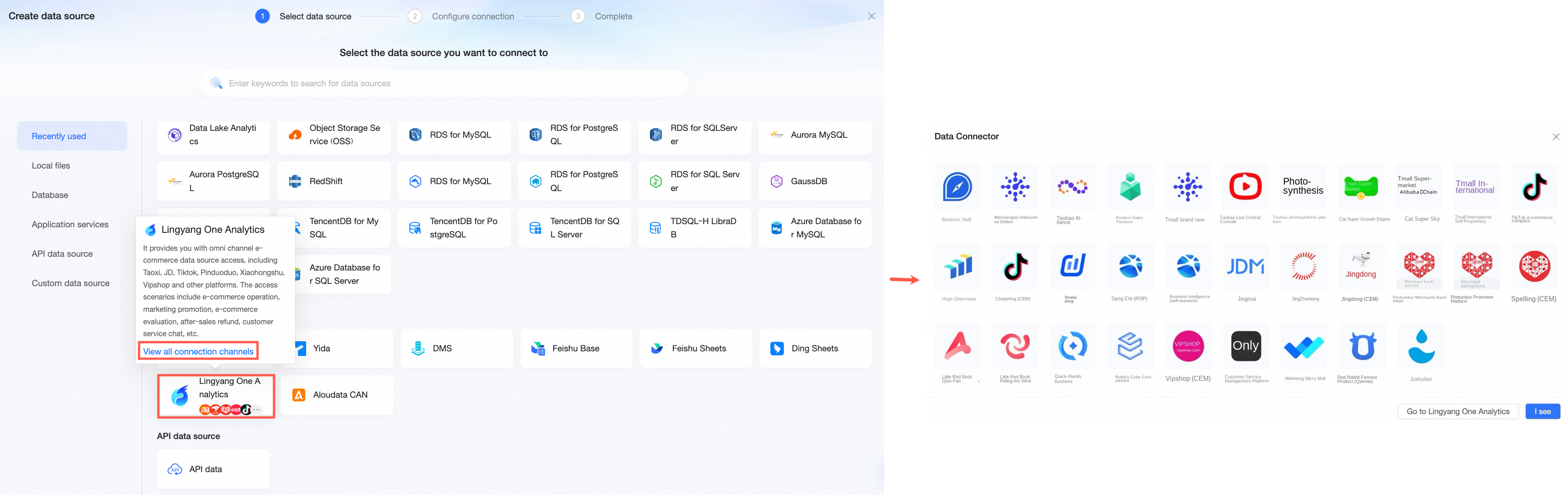Image resolution: width=1568 pixels, height=496 pixels.
Task: Choose the Ding Sheets data source
Action: click(x=816, y=349)
